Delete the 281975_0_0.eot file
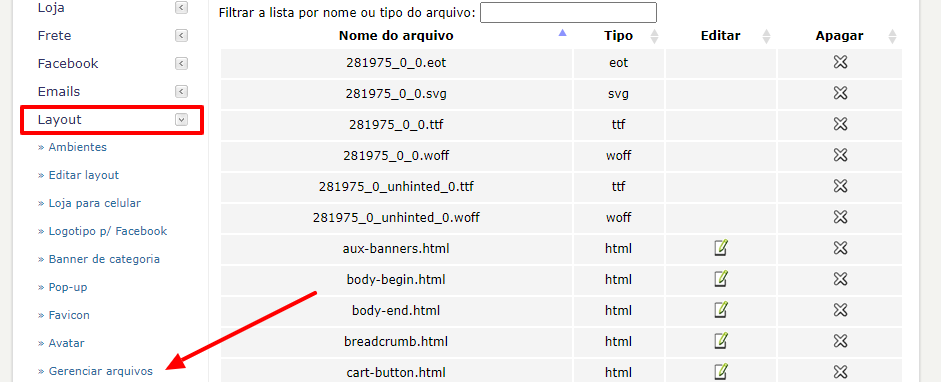This screenshot has width=941, height=382. [x=840, y=62]
